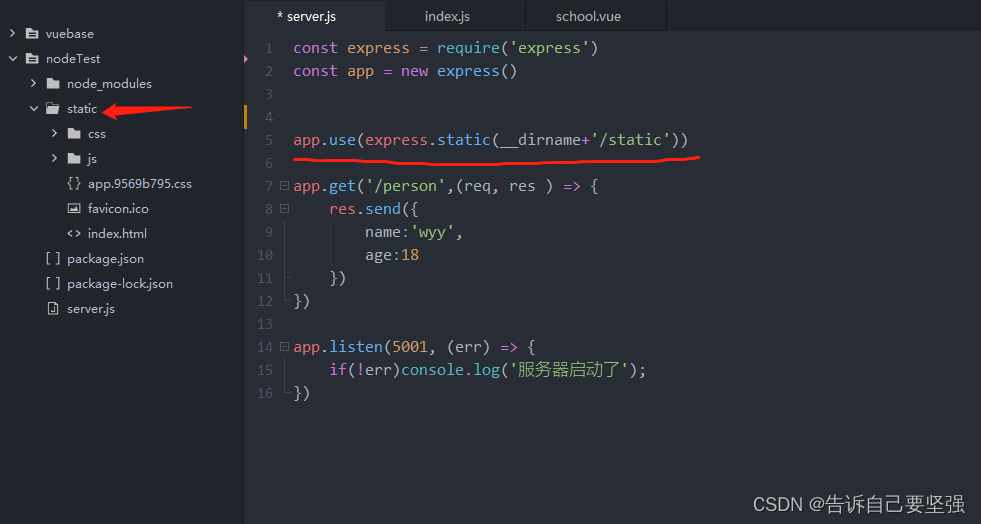Expand the vuebase project folder
This screenshot has height=524, width=981.
click(13, 33)
